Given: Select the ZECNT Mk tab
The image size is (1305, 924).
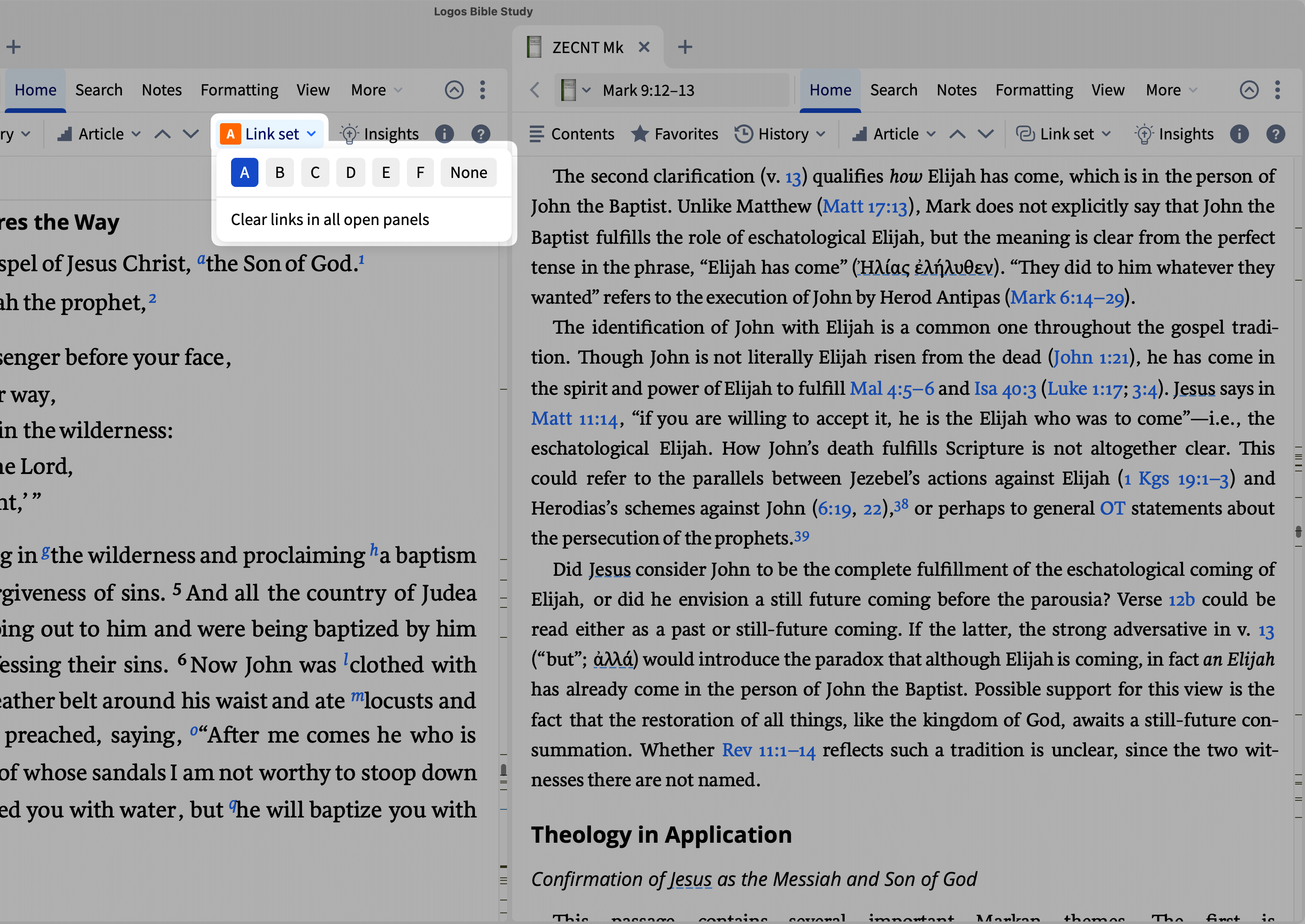Looking at the screenshot, I should (x=587, y=47).
